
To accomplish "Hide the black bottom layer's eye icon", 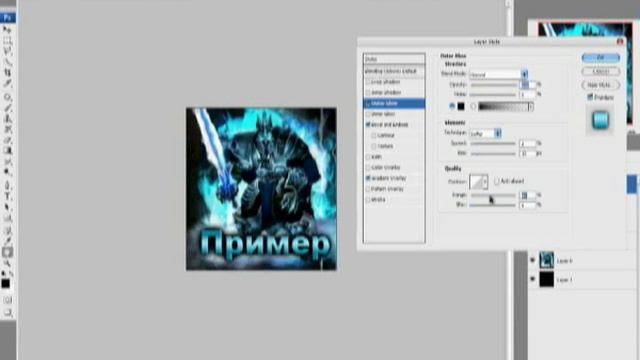I will pos(532,280).
